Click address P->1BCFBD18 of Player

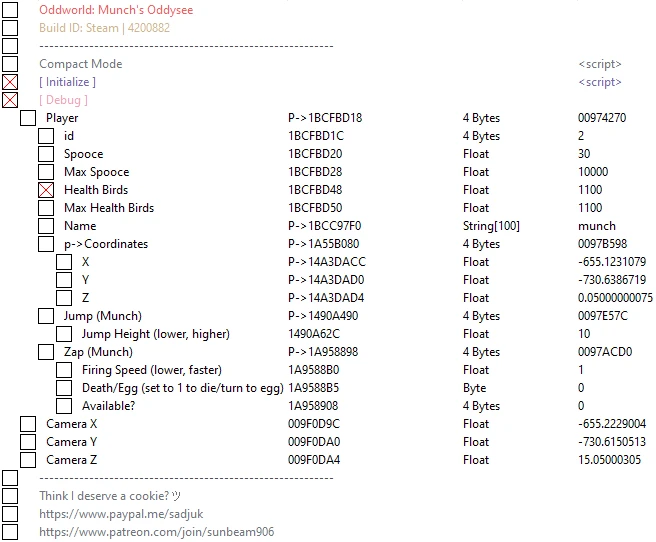(325, 118)
